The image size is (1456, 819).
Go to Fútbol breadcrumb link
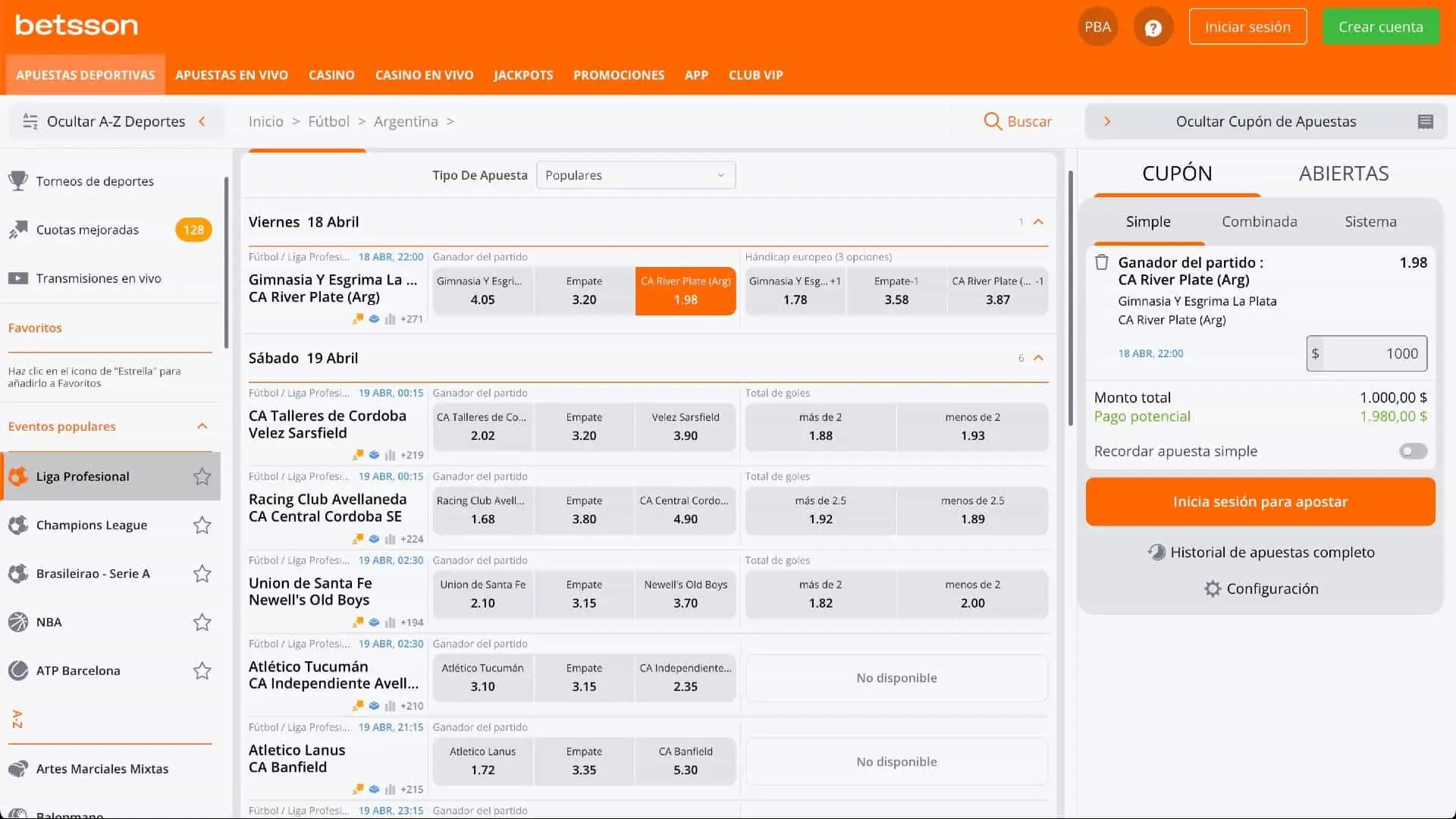pyautogui.click(x=328, y=121)
